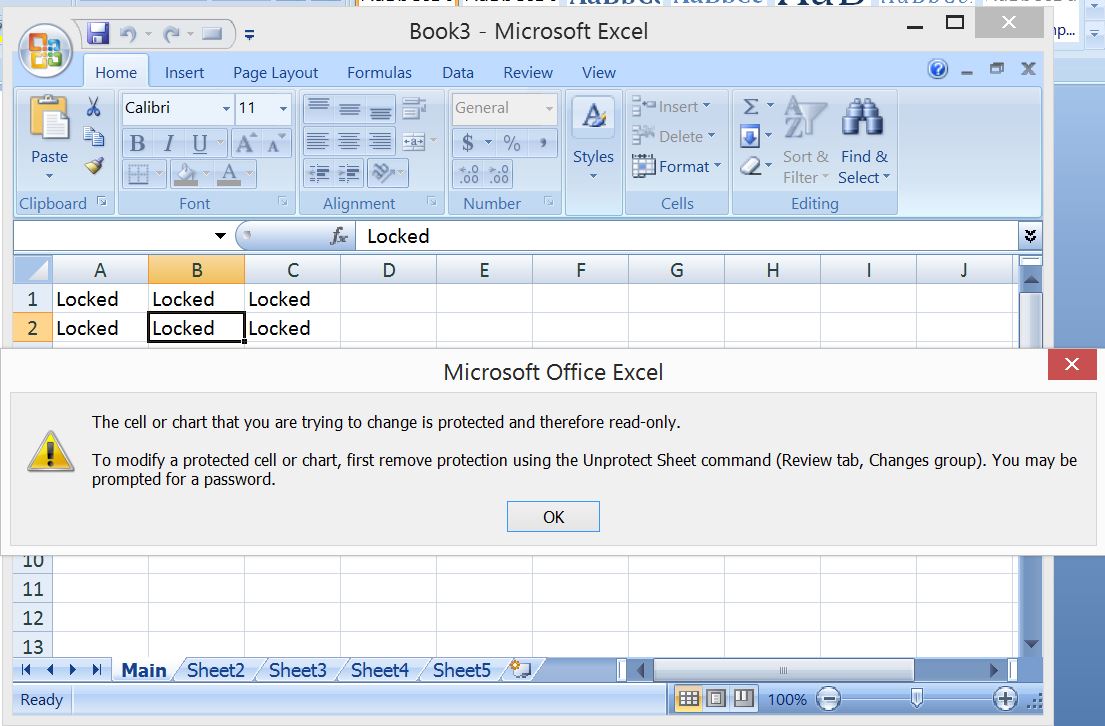Click Increase Indent icon
1105x726 pixels.
click(349, 173)
